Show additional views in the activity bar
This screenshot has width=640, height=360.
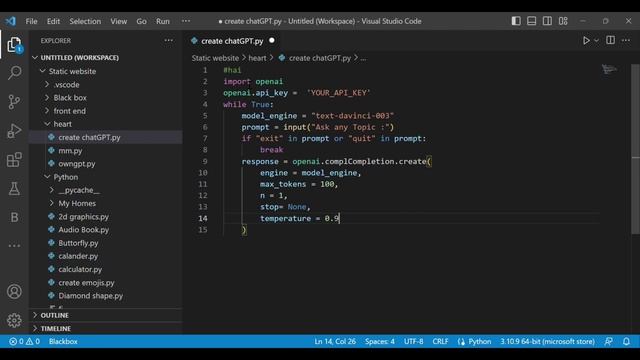[x=14, y=246]
